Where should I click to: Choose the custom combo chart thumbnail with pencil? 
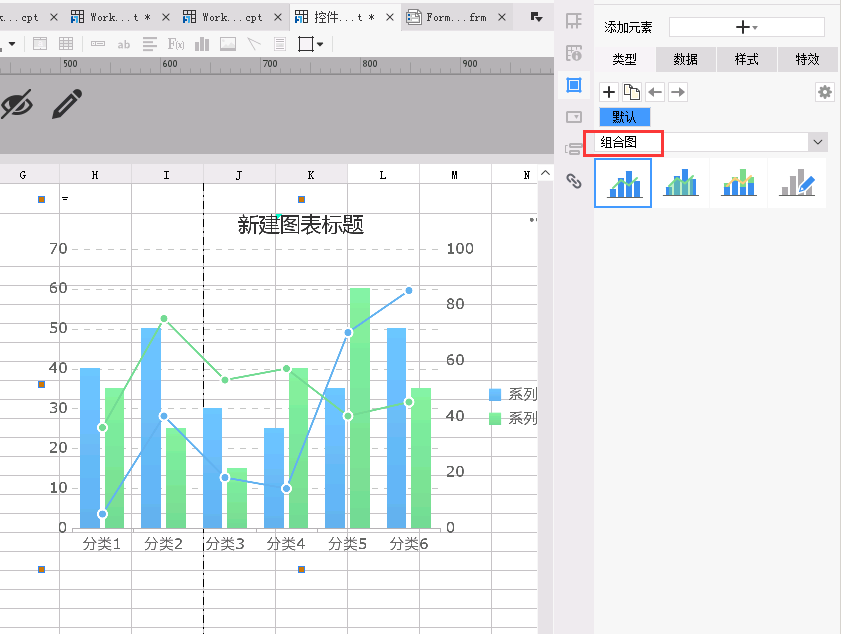click(x=797, y=183)
